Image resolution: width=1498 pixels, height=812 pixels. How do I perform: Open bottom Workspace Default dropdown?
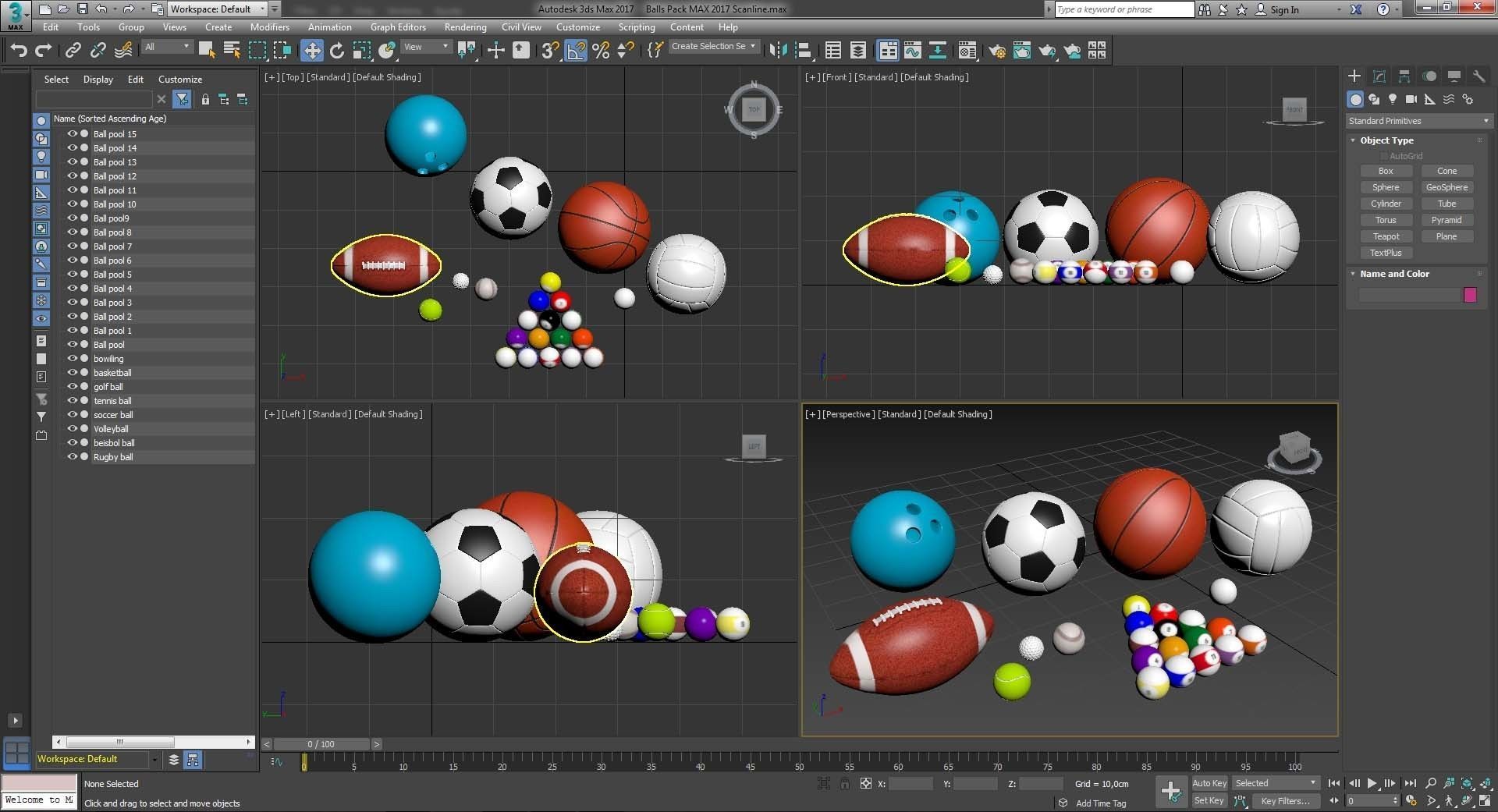pyautogui.click(x=97, y=759)
